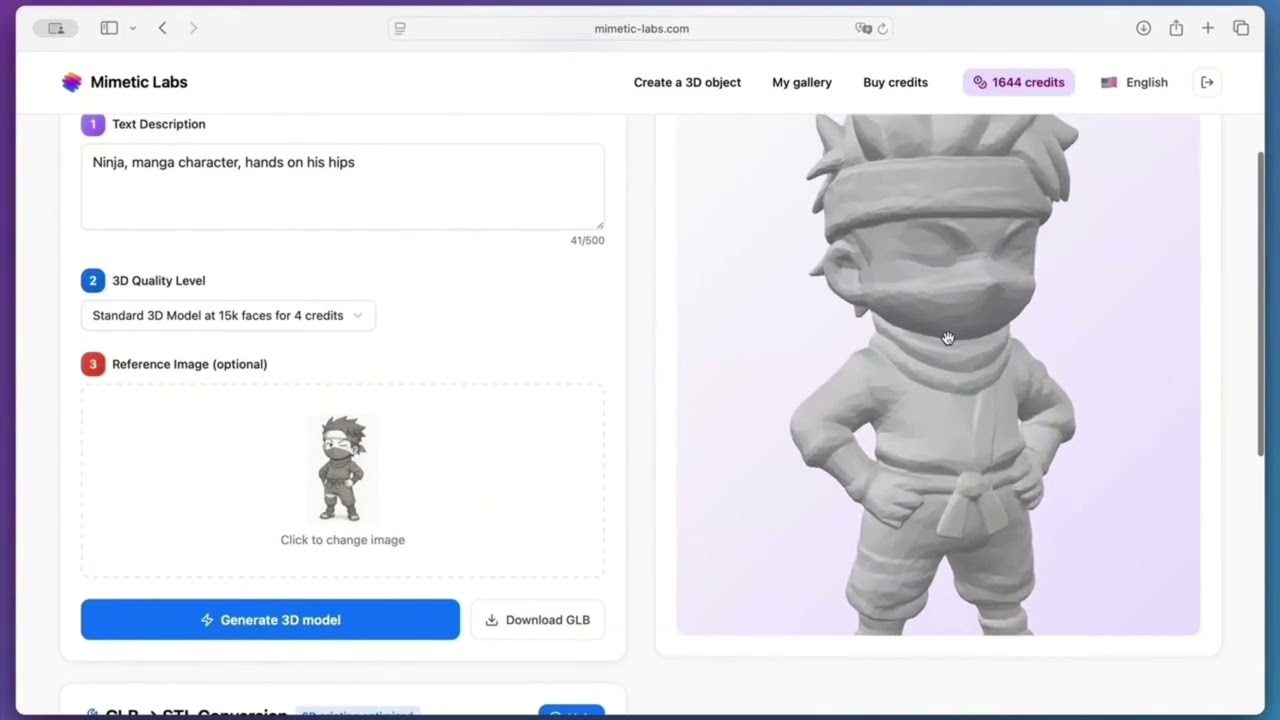This screenshot has height=720, width=1280.
Task: Open the Safari downloads icon
Action: [x=1143, y=28]
